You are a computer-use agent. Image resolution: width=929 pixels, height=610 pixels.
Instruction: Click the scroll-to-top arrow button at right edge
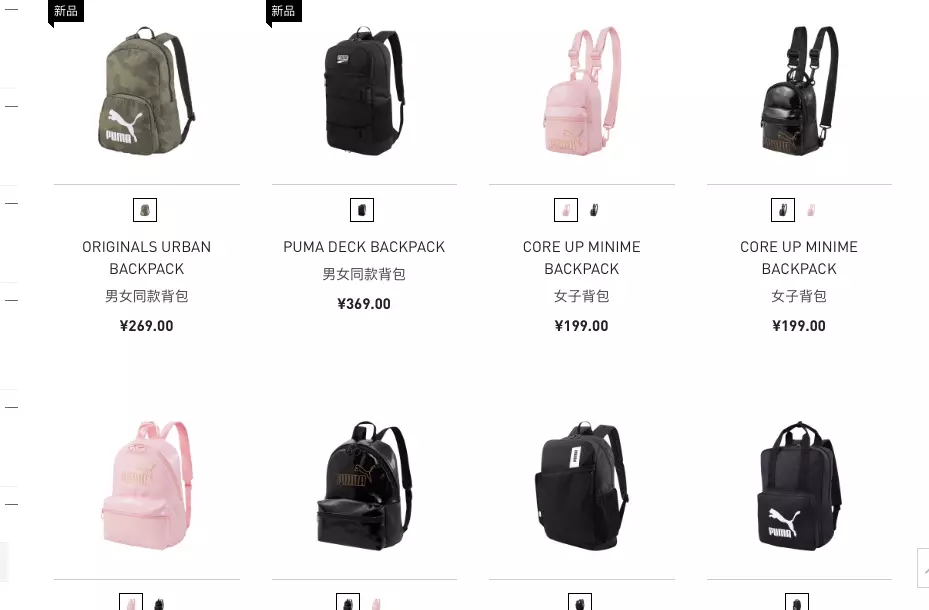pos(923,568)
